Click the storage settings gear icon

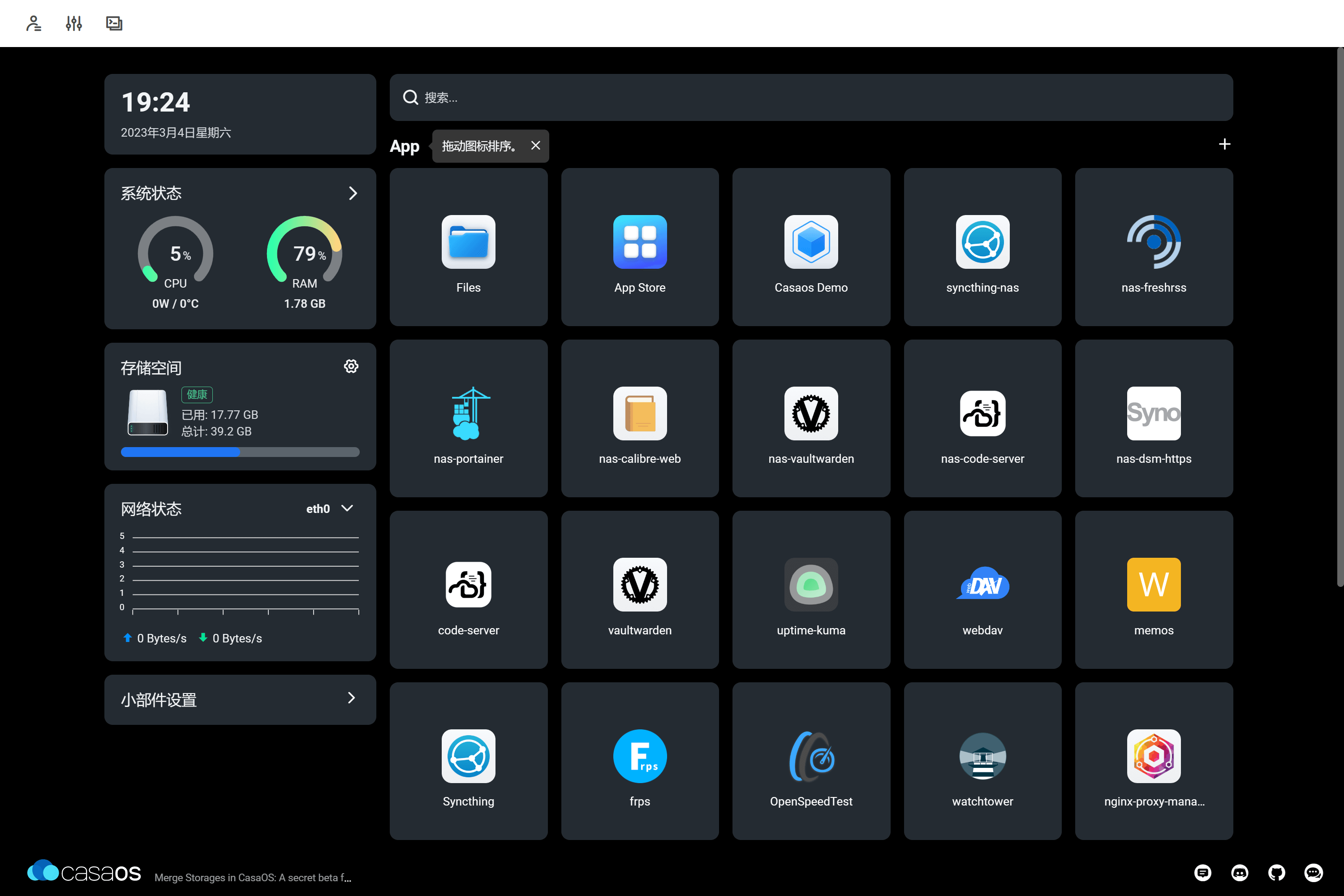click(351, 366)
